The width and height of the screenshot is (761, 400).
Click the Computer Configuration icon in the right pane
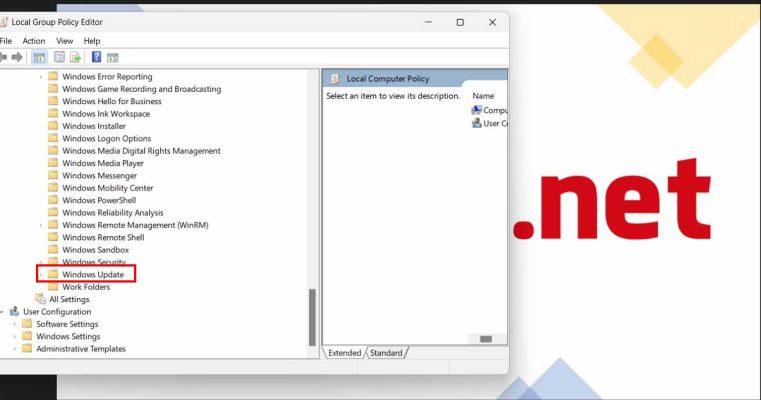point(477,110)
